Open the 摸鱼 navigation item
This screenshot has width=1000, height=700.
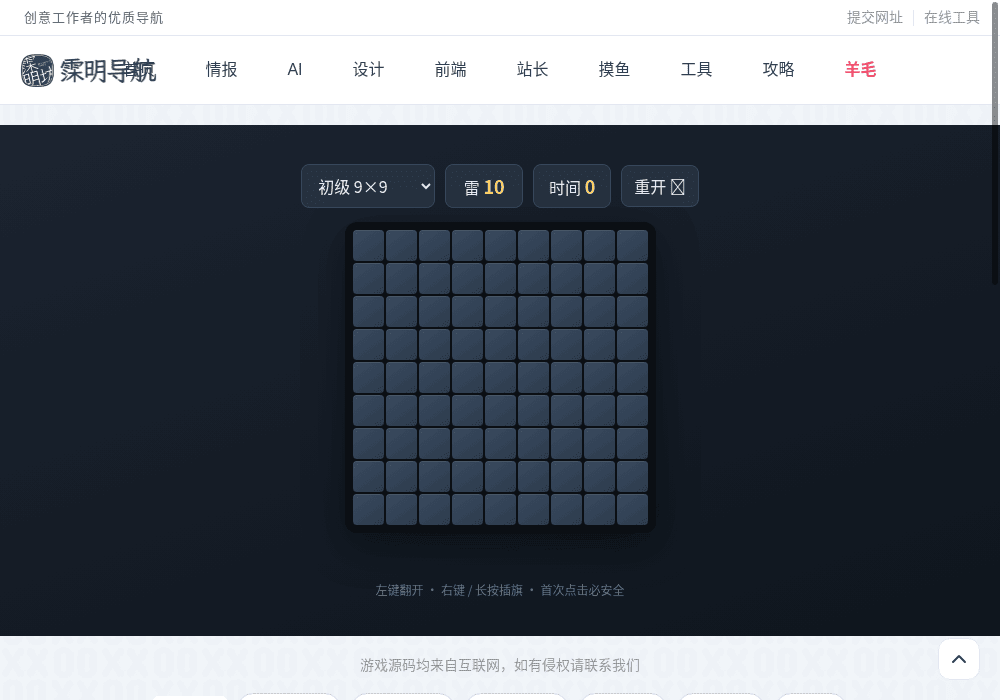pos(614,69)
